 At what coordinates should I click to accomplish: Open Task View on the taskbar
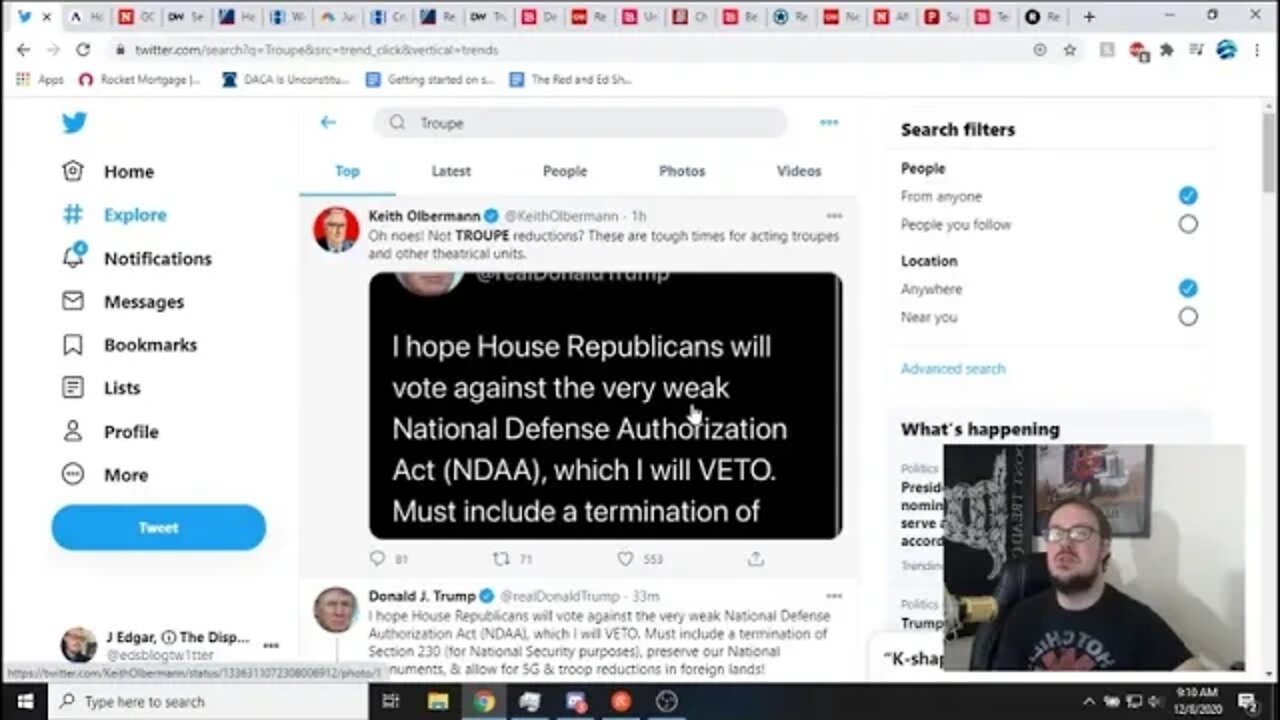pos(391,701)
